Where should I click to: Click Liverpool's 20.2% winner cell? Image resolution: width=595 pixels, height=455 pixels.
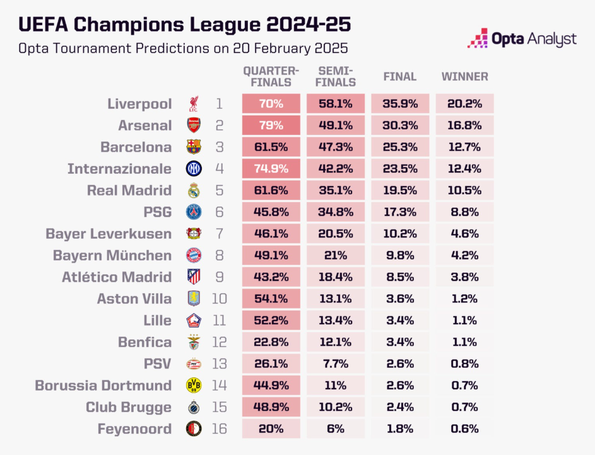point(464,104)
